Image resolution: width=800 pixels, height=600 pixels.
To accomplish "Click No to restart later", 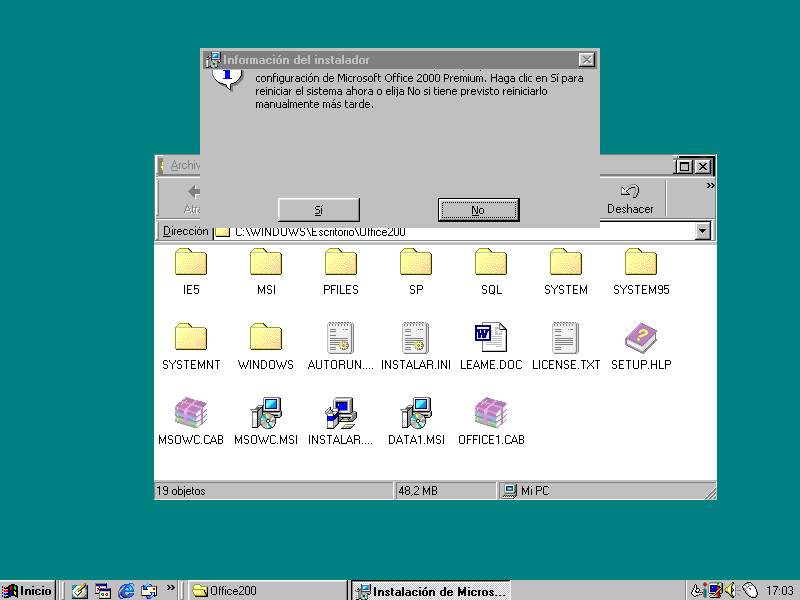I will click(478, 209).
